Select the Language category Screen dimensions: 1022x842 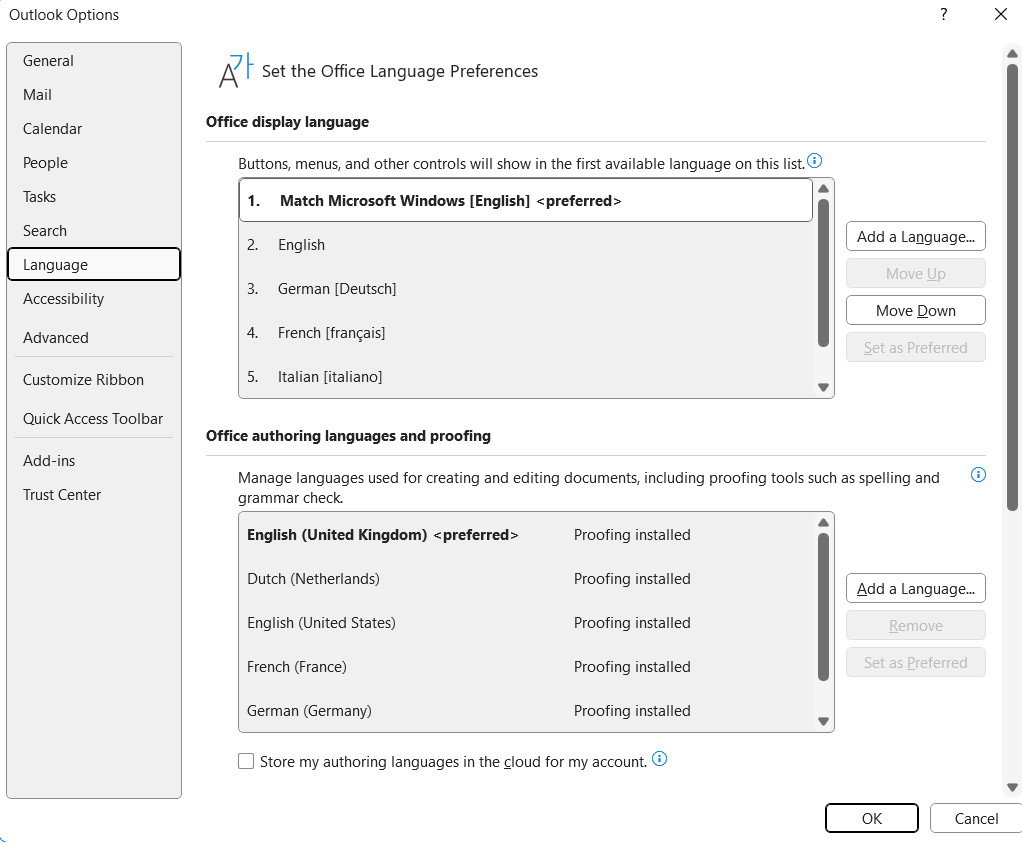(94, 264)
